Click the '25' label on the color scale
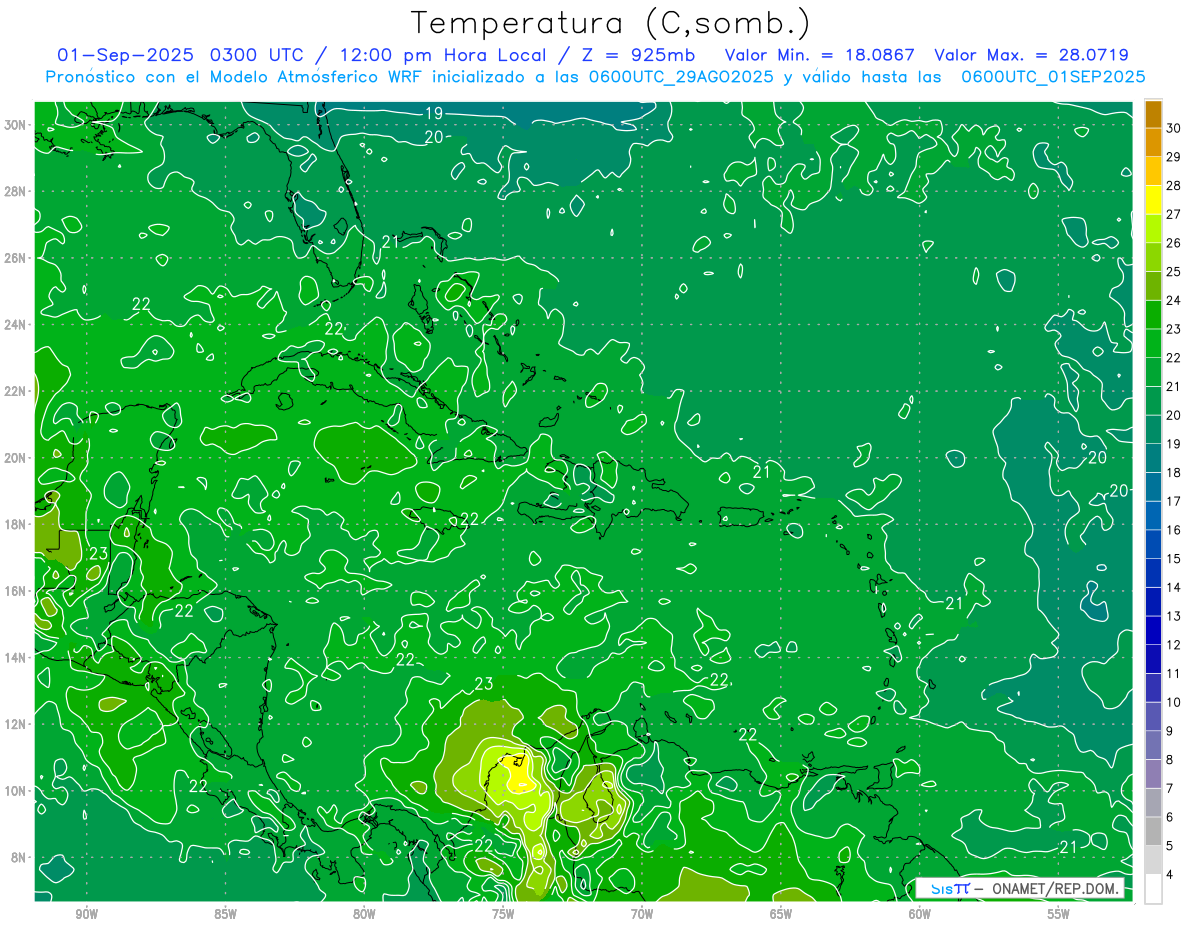Image resolution: width=1200 pixels, height=927 pixels. pyautogui.click(x=1173, y=271)
